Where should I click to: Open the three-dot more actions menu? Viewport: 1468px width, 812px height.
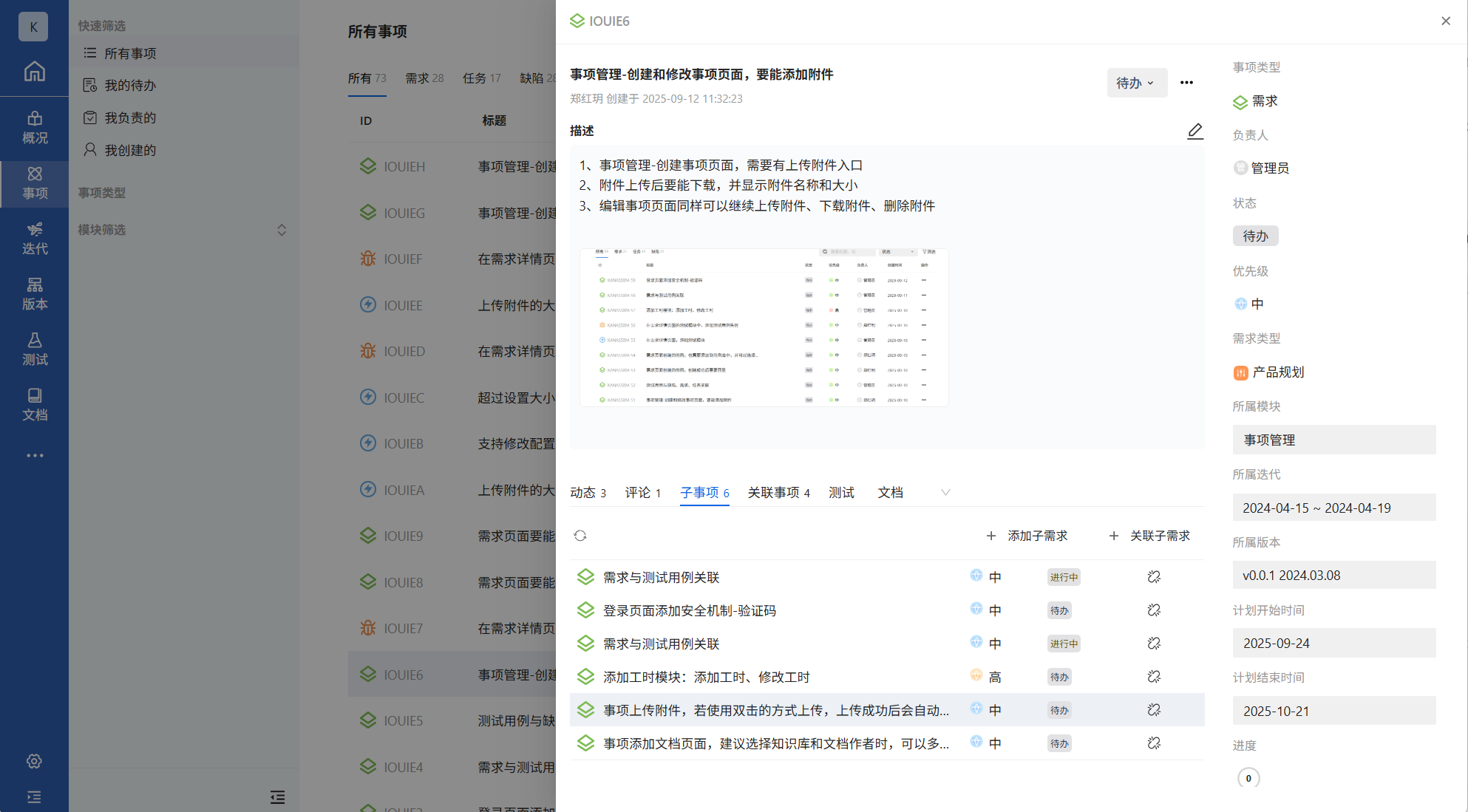(x=1186, y=83)
